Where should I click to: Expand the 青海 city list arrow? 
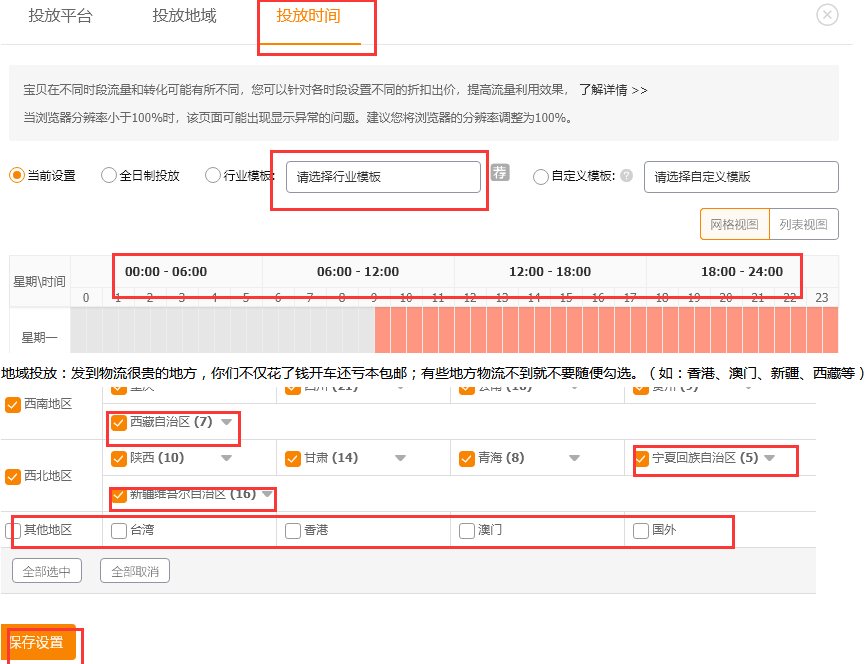(x=574, y=458)
